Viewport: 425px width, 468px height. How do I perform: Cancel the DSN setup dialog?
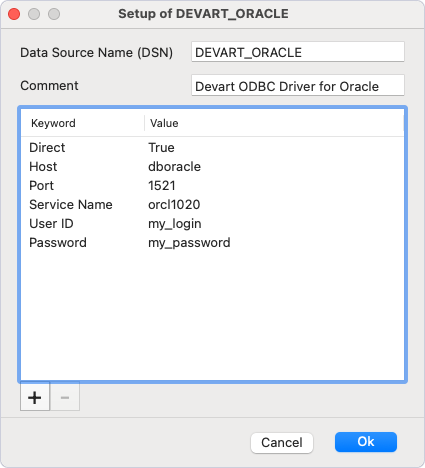(x=282, y=443)
